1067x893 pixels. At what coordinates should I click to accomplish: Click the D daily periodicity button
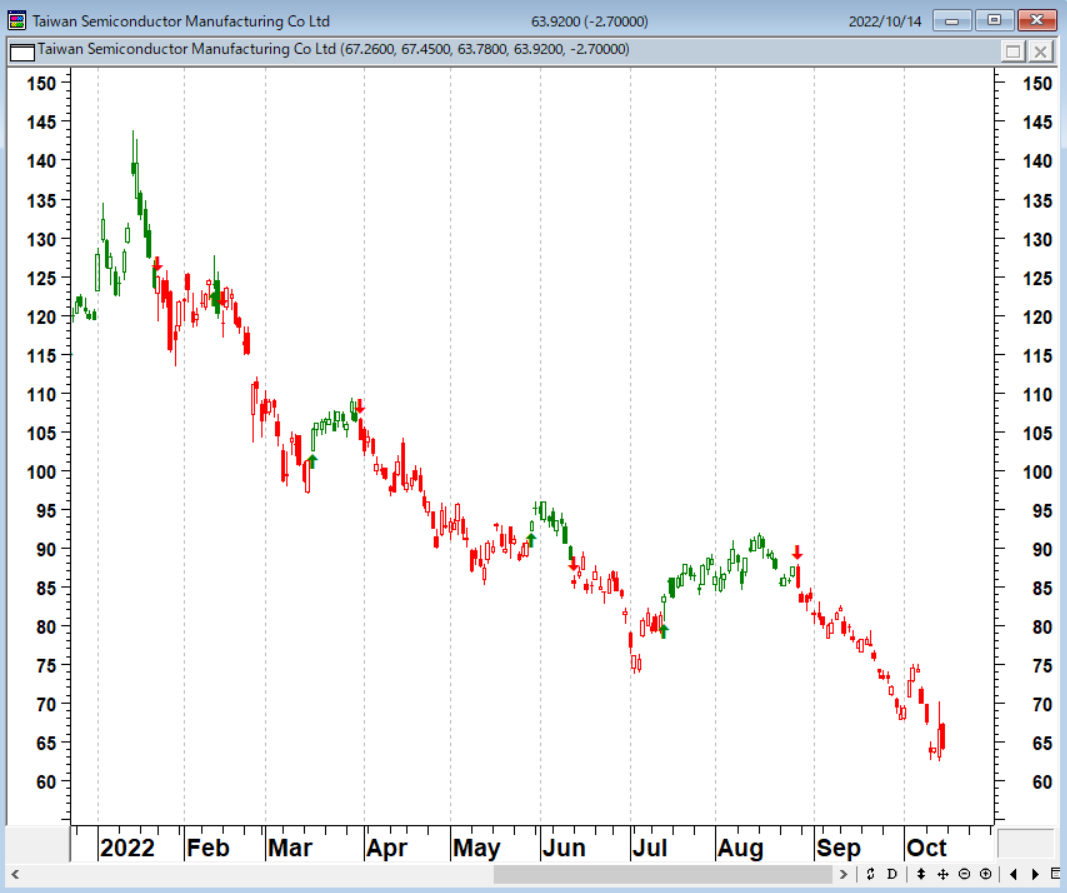pyautogui.click(x=892, y=874)
